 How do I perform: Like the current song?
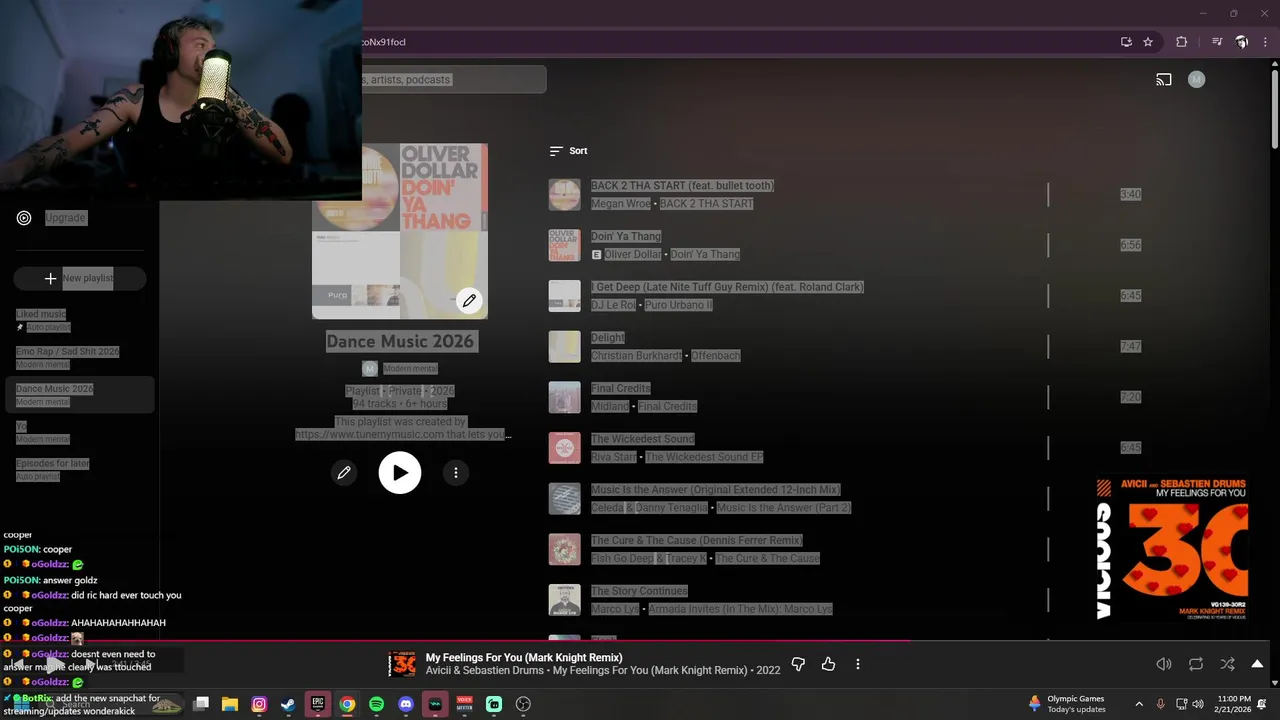pos(828,664)
